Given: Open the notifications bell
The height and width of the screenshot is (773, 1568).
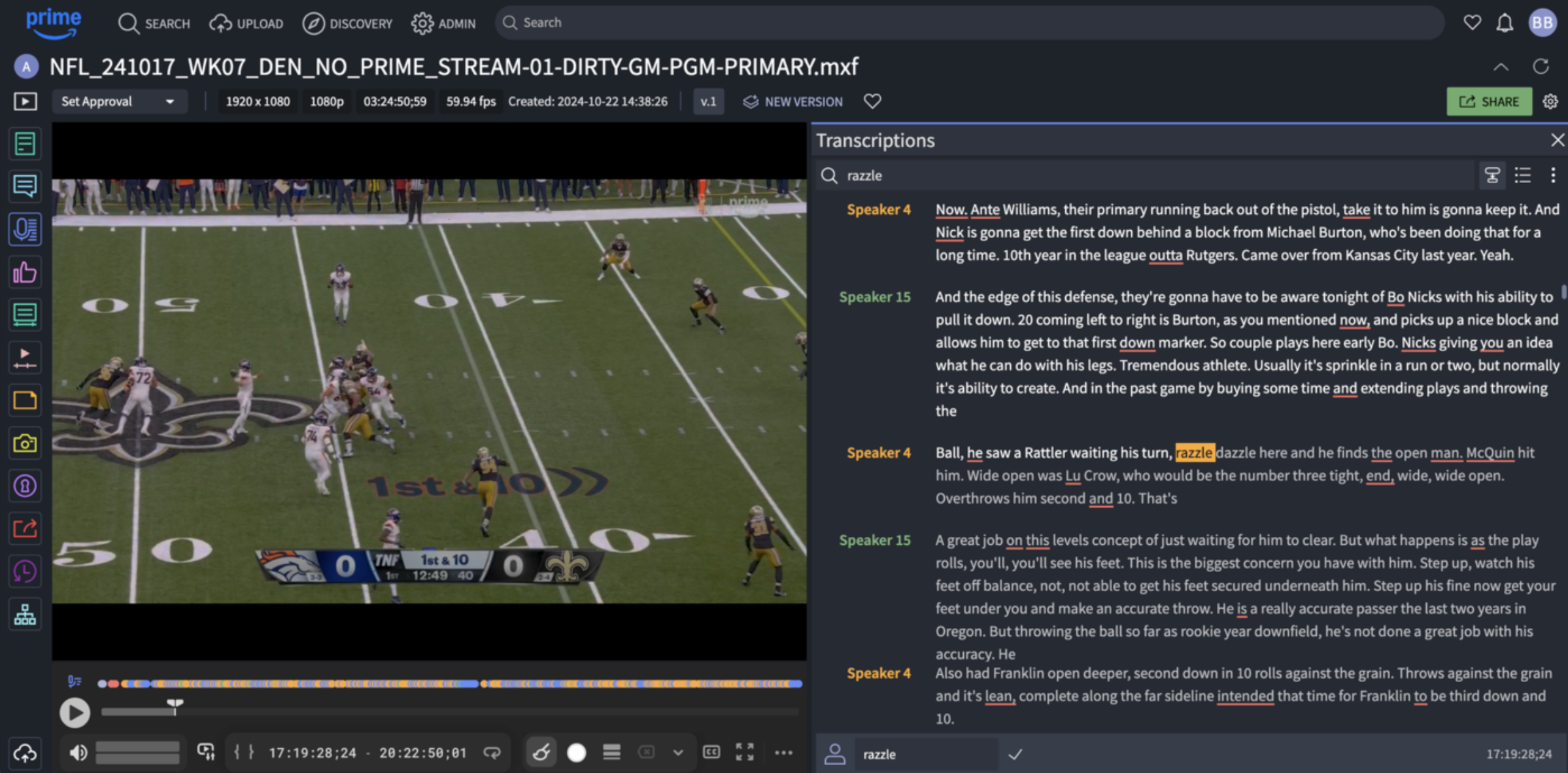Looking at the screenshot, I should click(x=1505, y=24).
